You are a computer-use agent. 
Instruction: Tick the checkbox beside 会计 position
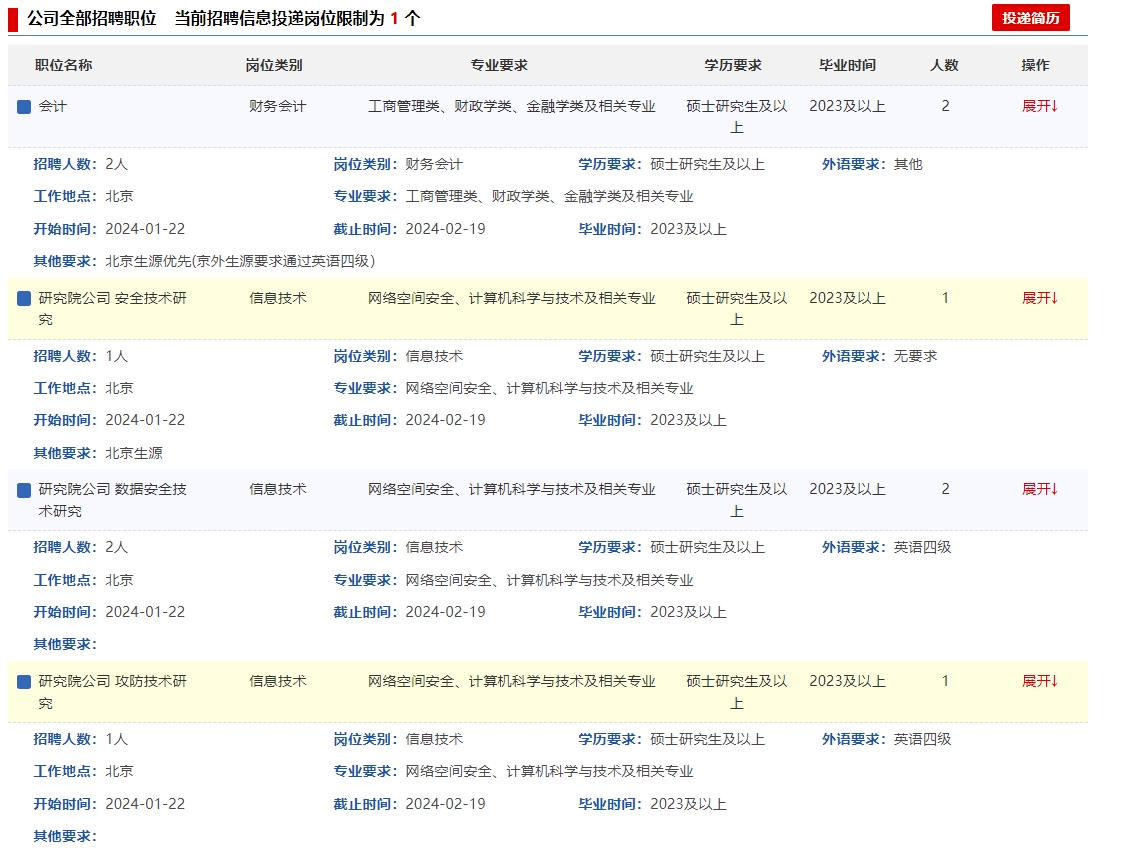point(24,106)
